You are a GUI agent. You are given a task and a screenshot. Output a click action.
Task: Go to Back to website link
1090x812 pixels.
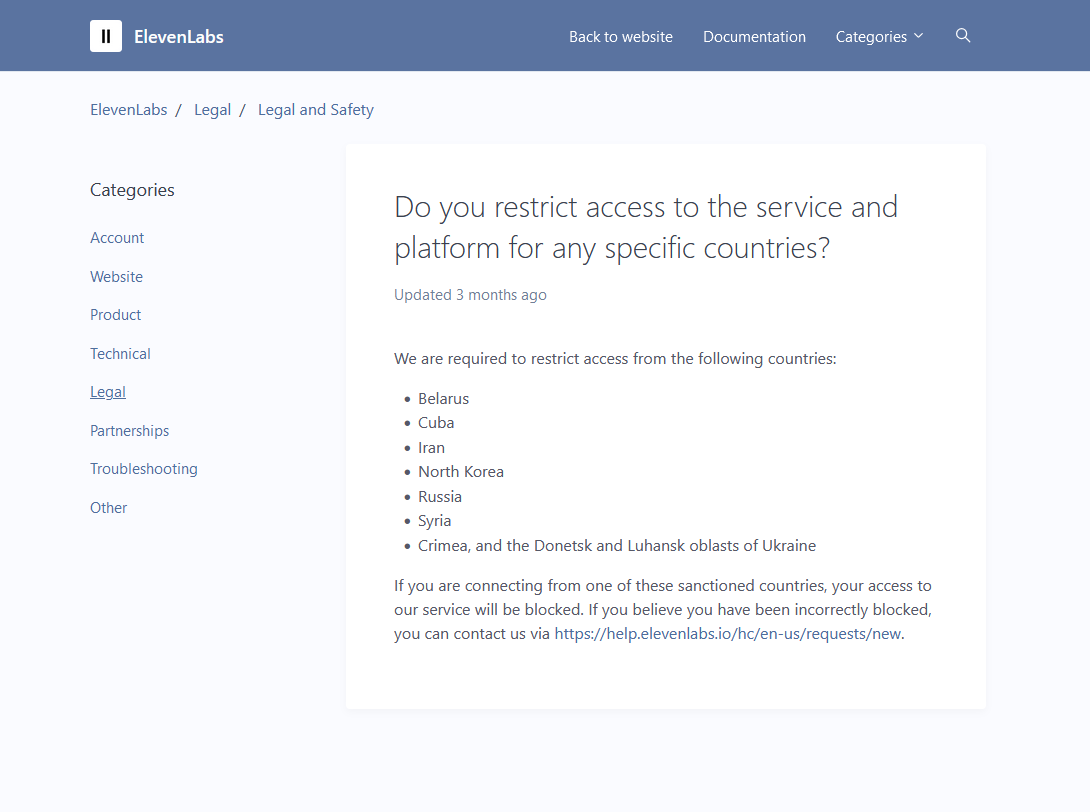point(621,37)
